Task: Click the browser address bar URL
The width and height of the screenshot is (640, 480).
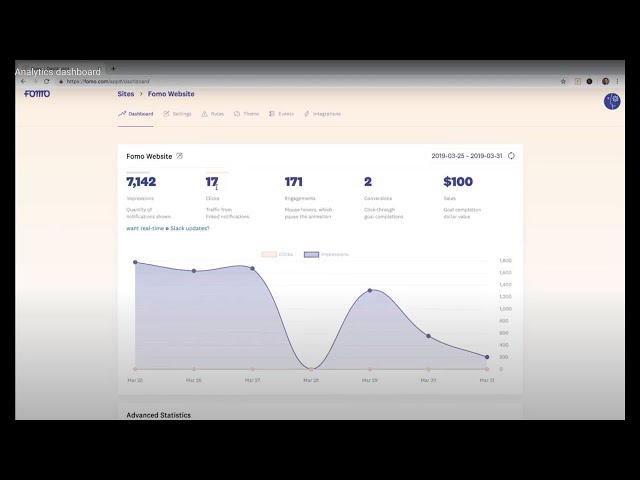Action: click(x=108, y=81)
